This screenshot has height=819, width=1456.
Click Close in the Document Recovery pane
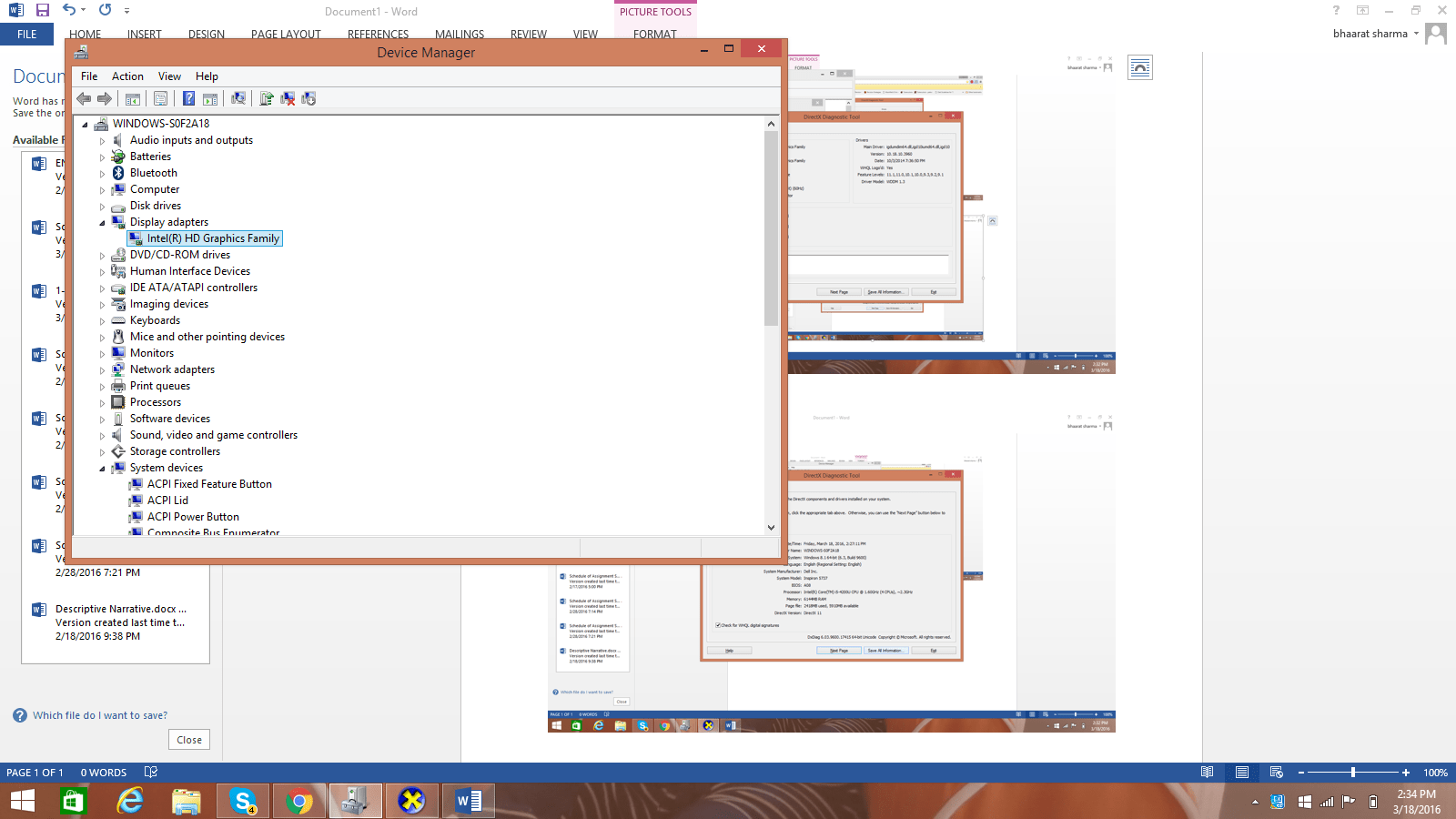[189, 740]
